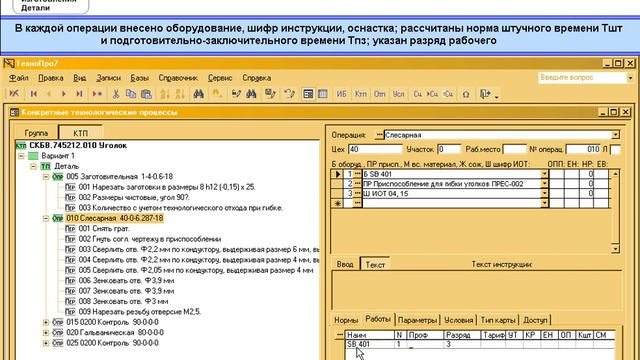Open dropdown of Ш ИОТ 04, 15 row

tap(544, 194)
